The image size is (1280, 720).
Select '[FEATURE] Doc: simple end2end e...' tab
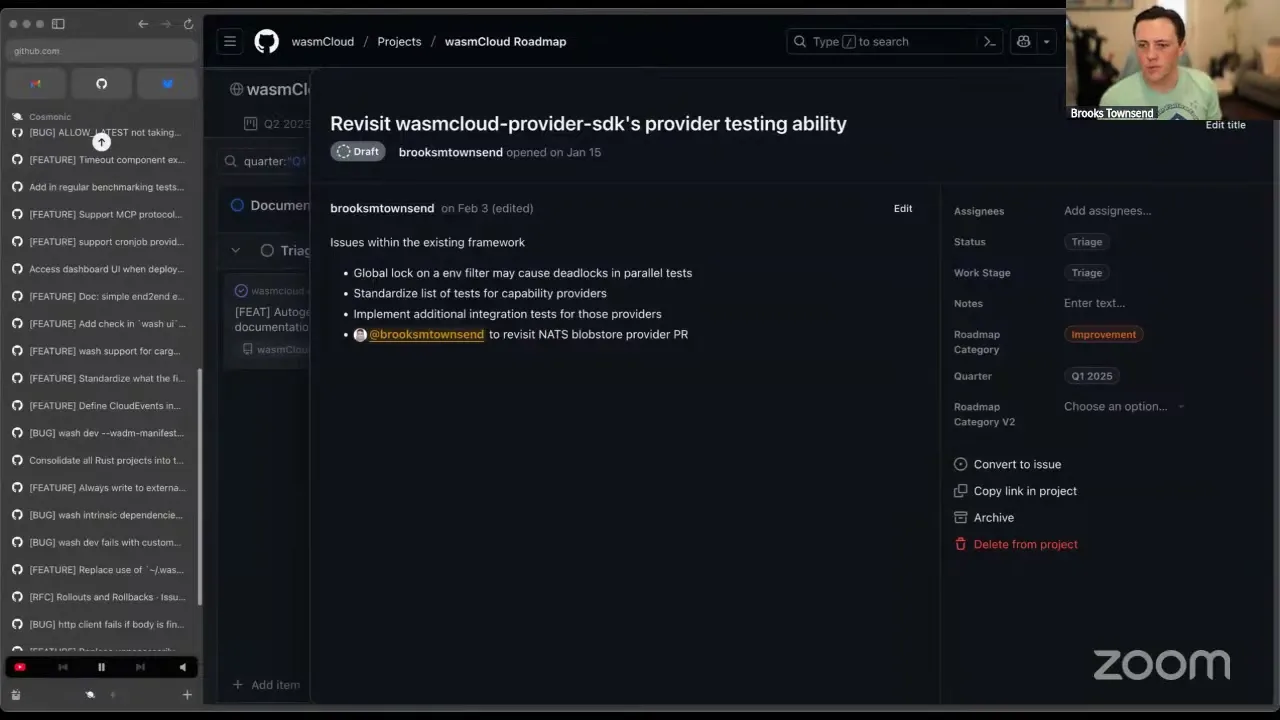(x=100, y=297)
